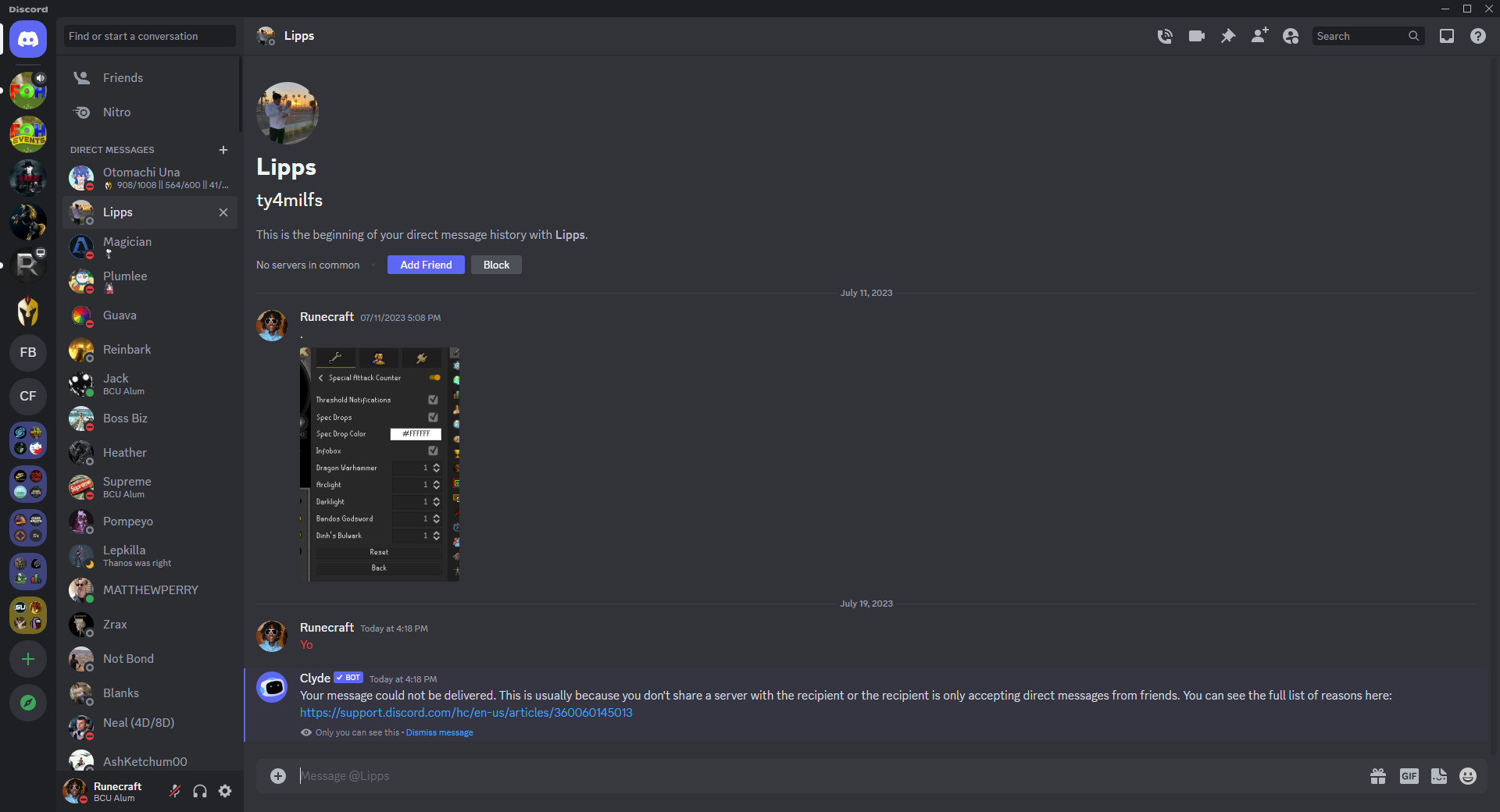1500x812 pixels.
Task: Open DM with Not Bond
Action: (150, 659)
